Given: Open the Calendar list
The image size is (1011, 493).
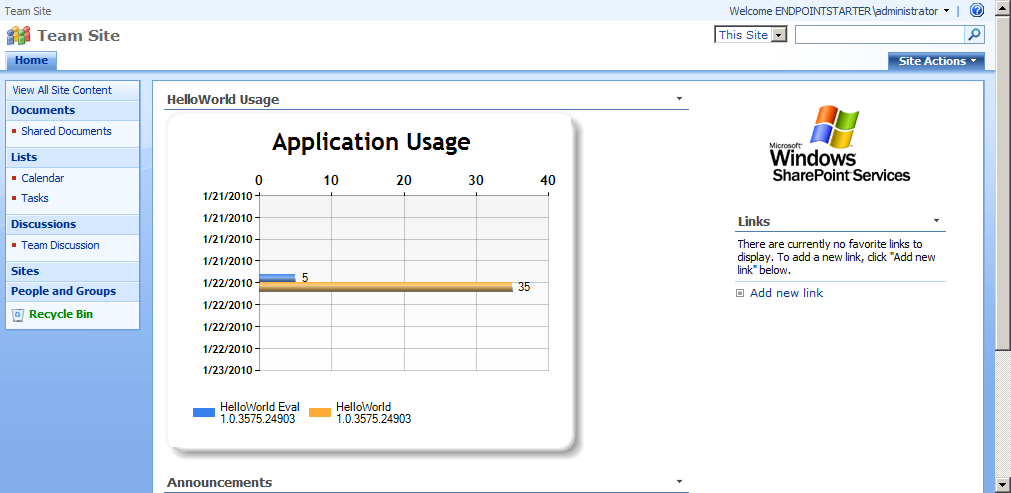Looking at the screenshot, I should (x=43, y=178).
